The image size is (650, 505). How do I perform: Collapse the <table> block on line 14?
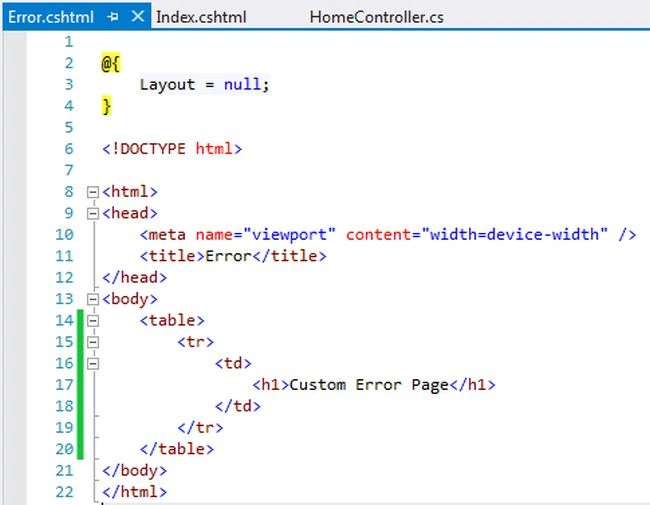[92, 320]
